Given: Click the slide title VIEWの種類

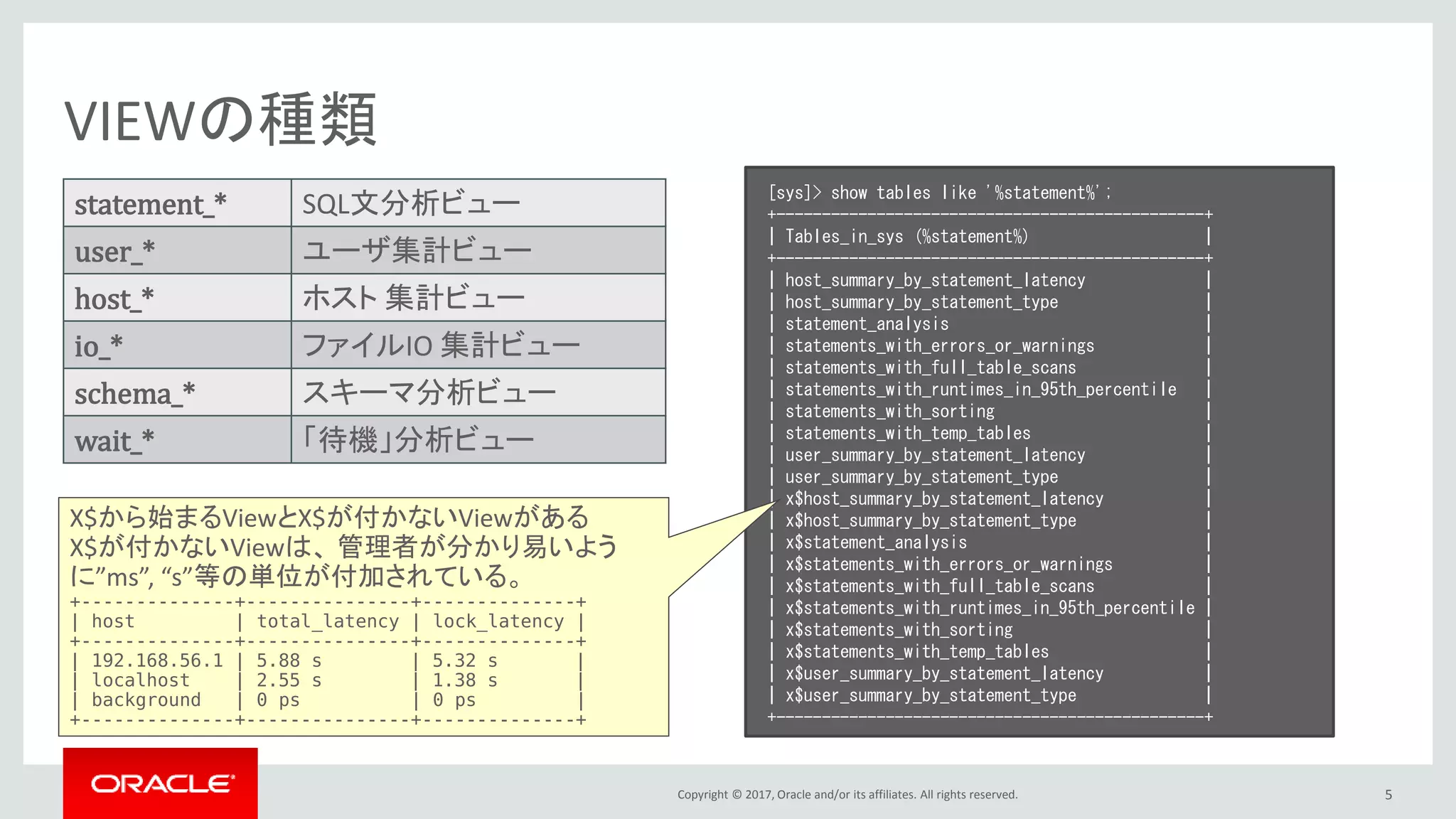Looking at the screenshot, I should pyautogui.click(x=220, y=119).
